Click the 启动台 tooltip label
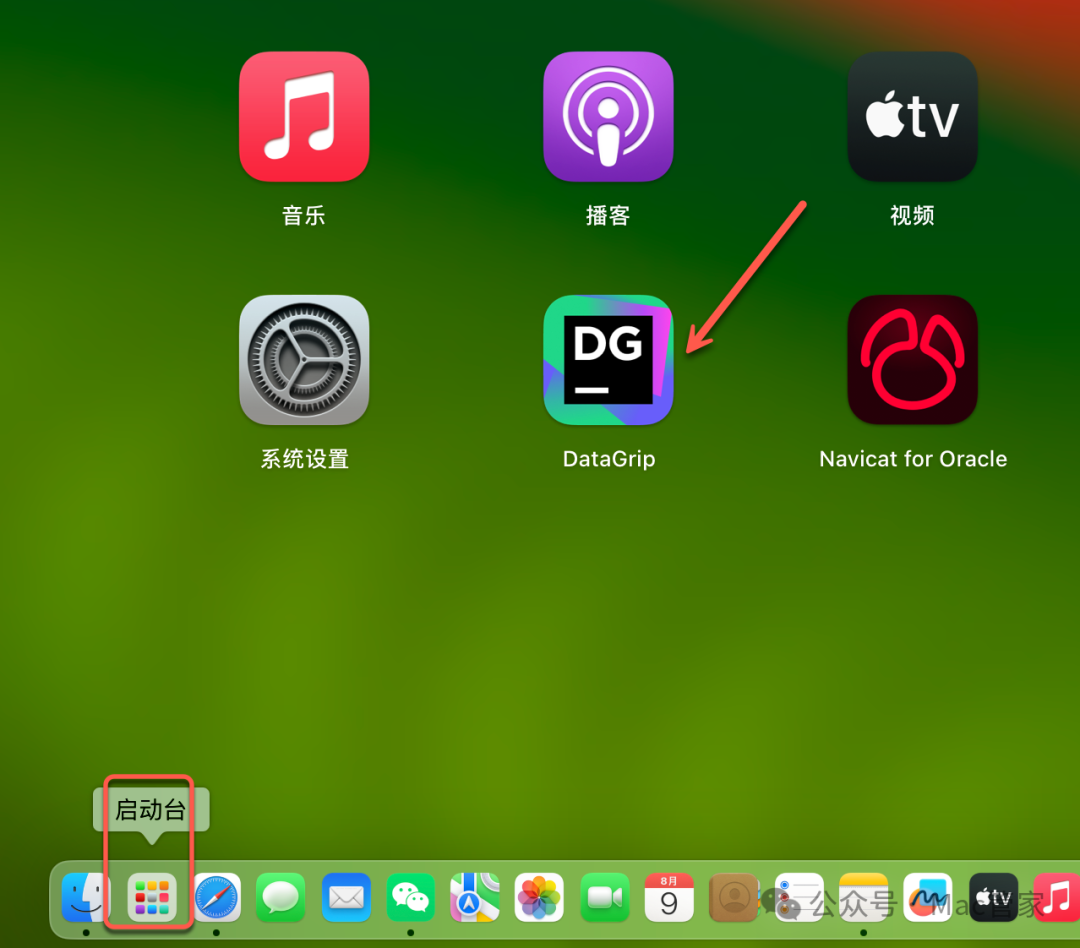Screen dimensions: 1080x948 click(150, 810)
